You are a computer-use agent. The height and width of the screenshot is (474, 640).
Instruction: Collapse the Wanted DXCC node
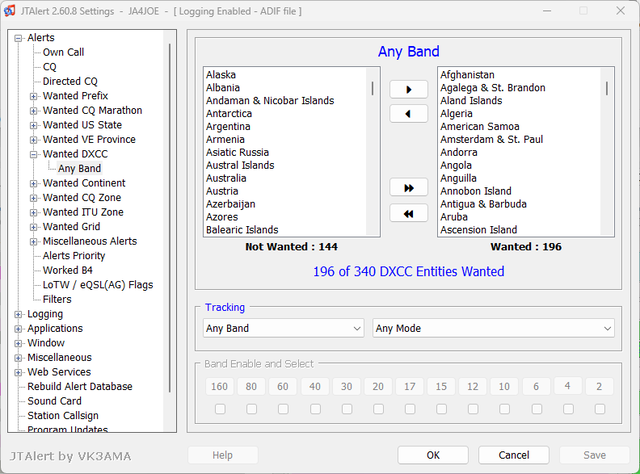click(x=33, y=154)
